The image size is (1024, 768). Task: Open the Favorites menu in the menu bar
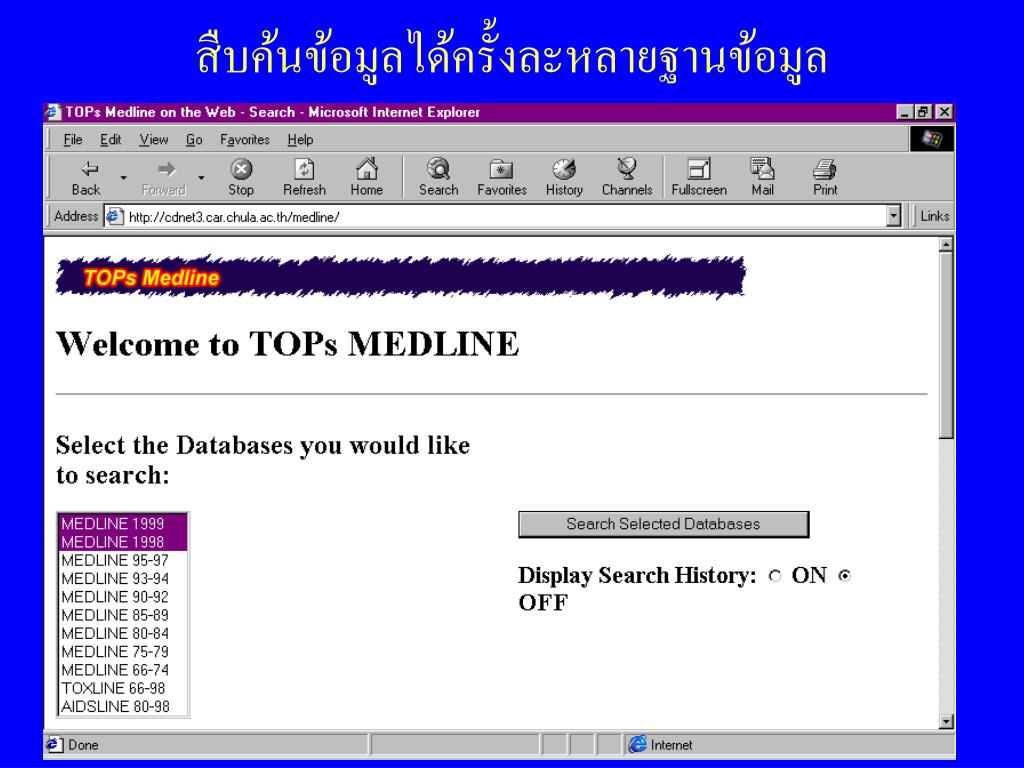245,140
